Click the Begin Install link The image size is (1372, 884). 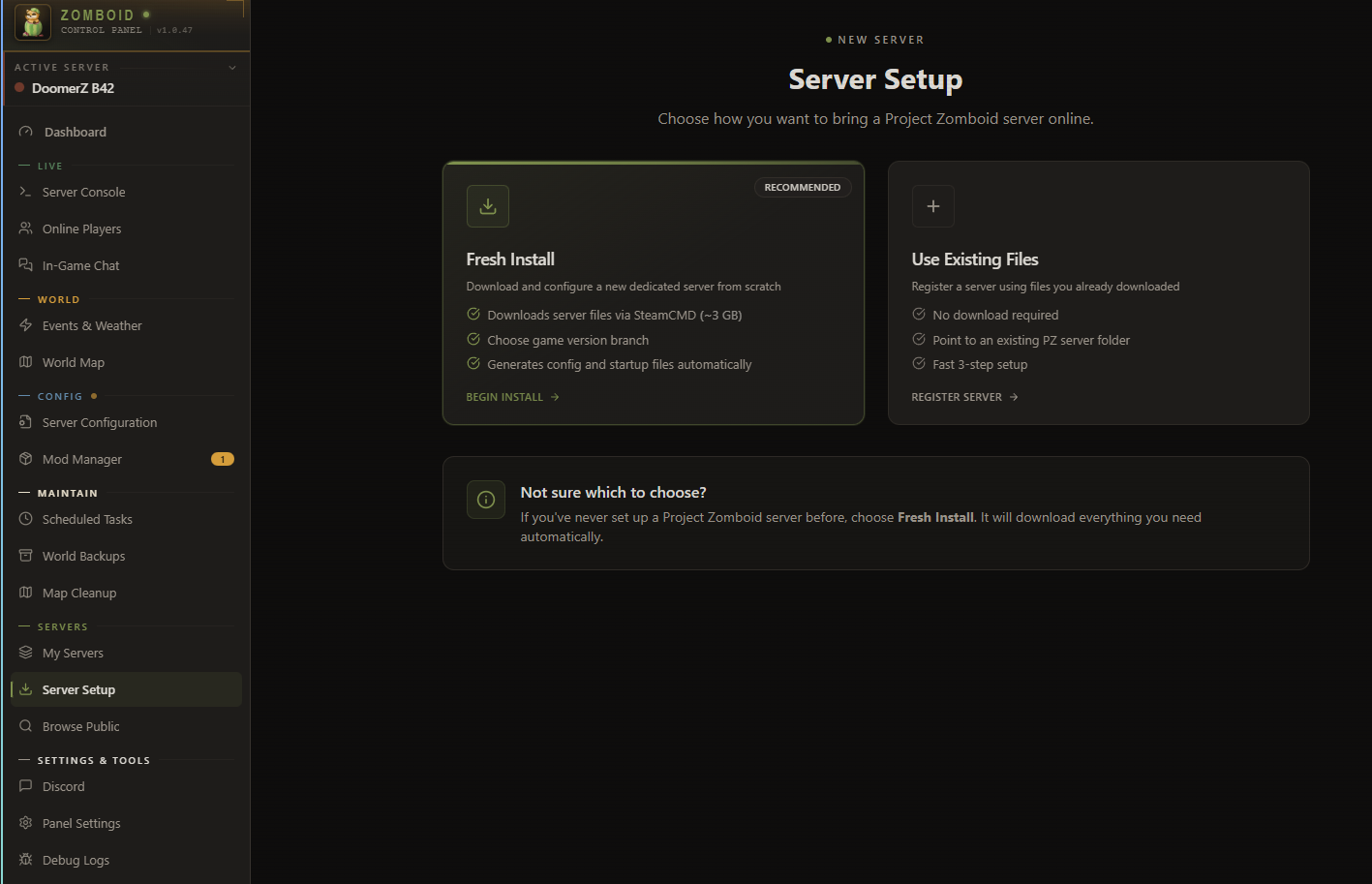pyautogui.click(x=513, y=397)
